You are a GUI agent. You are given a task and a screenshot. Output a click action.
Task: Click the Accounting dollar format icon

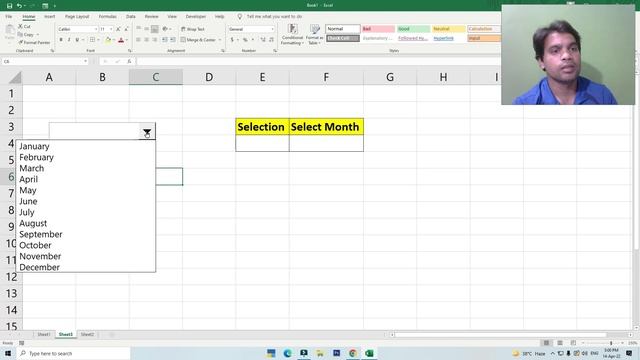click(x=232, y=40)
